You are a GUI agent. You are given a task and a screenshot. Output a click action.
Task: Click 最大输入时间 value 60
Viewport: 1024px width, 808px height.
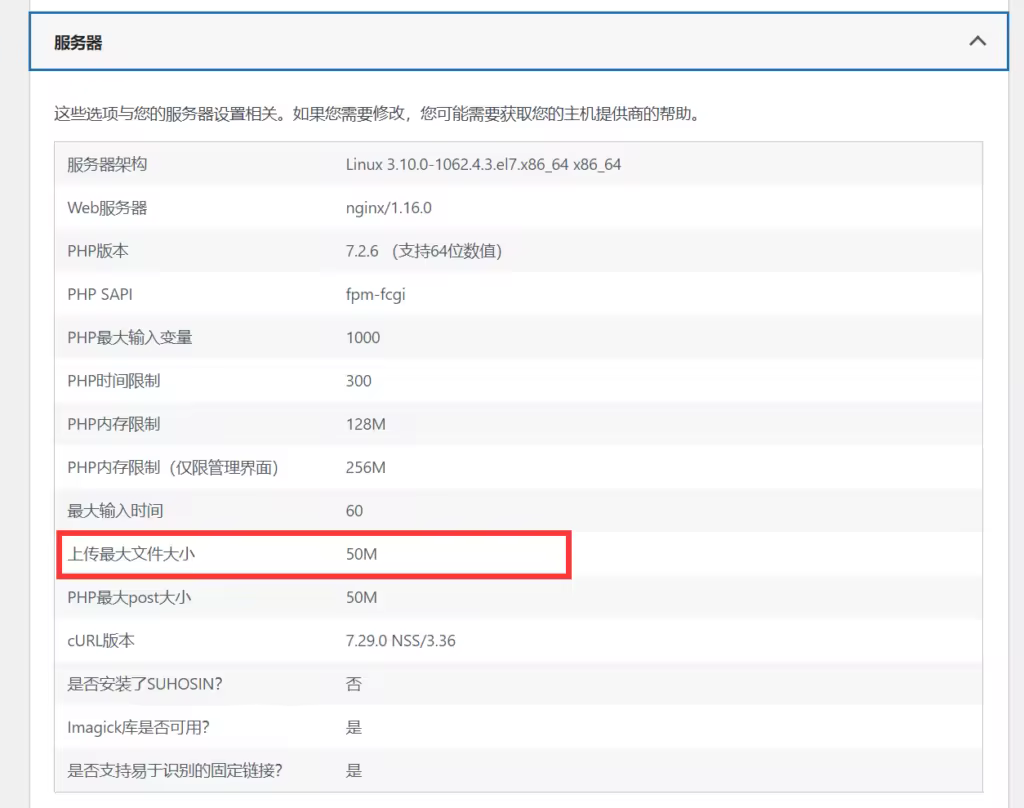click(355, 511)
